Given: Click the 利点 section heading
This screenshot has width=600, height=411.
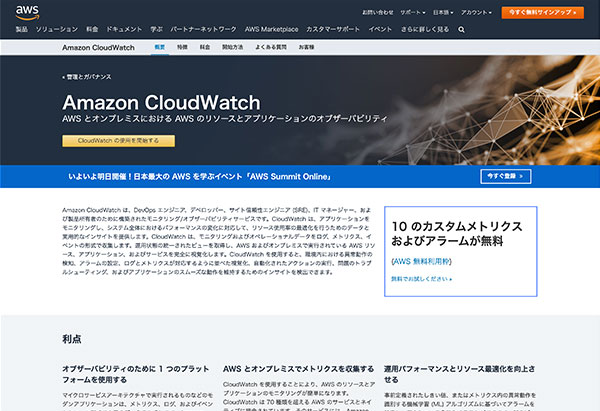Looking at the screenshot, I should 72,339.
